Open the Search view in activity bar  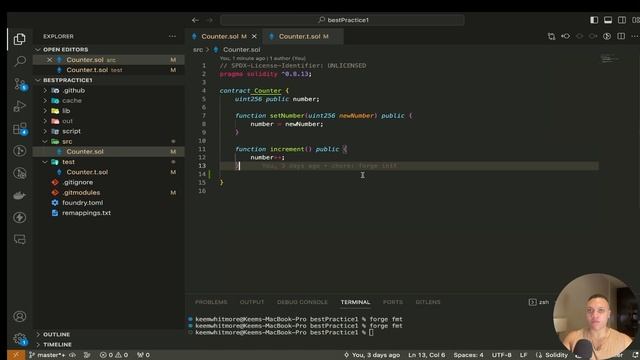coord(19,61)
